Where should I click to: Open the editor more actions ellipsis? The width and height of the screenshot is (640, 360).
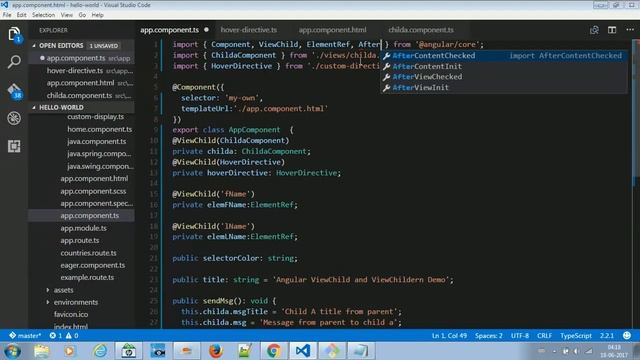coord(630,30)
